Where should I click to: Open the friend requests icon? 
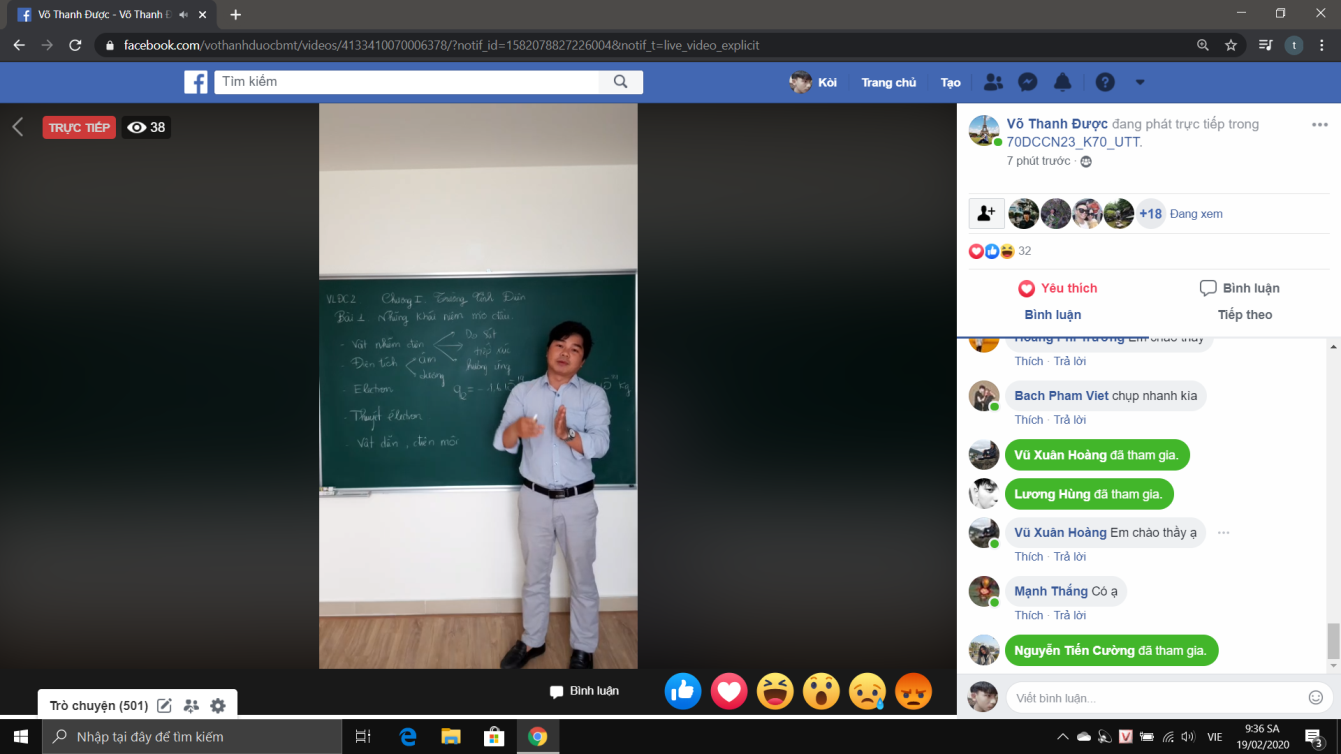click(993, 82)
